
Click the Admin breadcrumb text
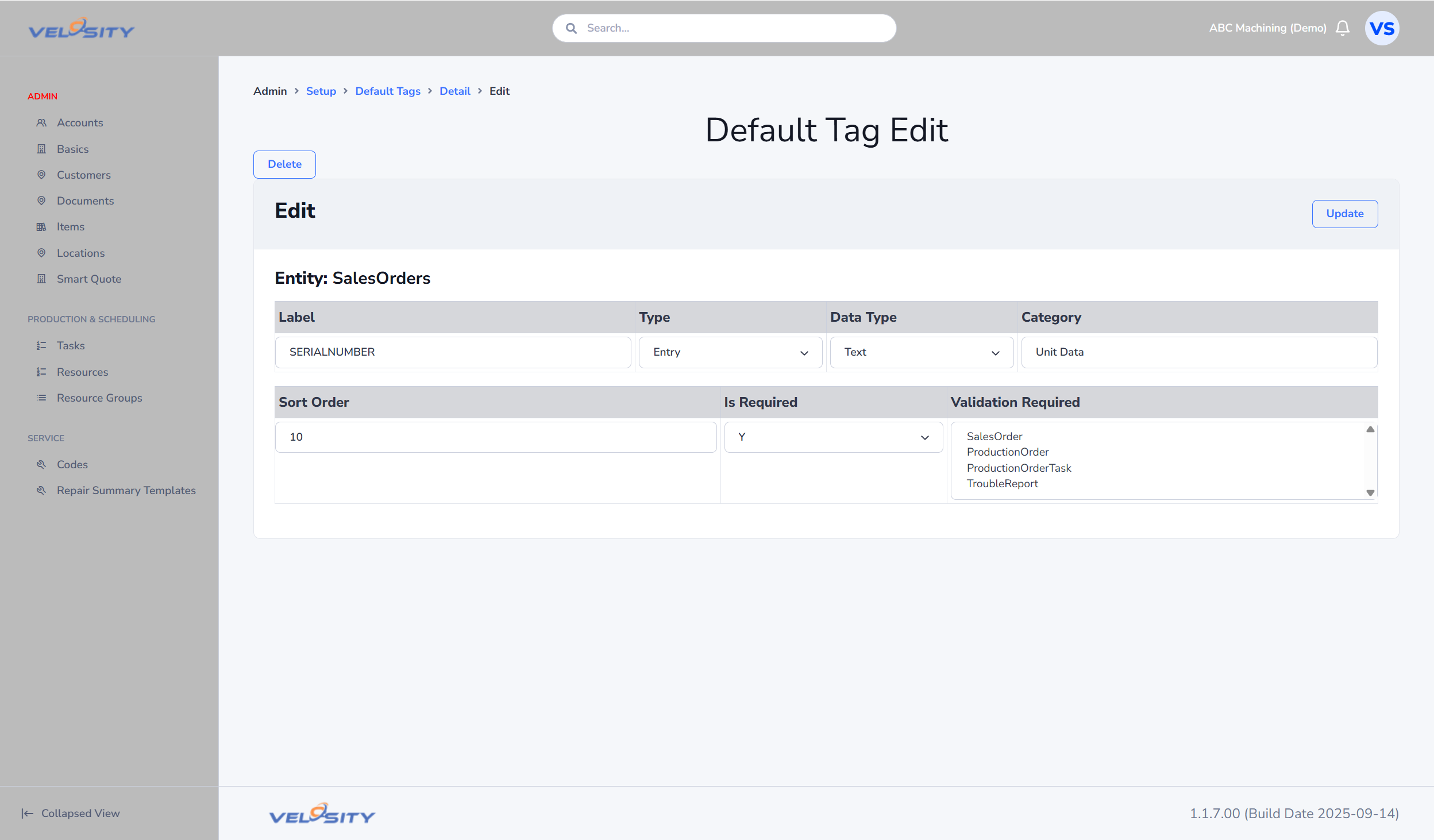[x=270, y=91]
